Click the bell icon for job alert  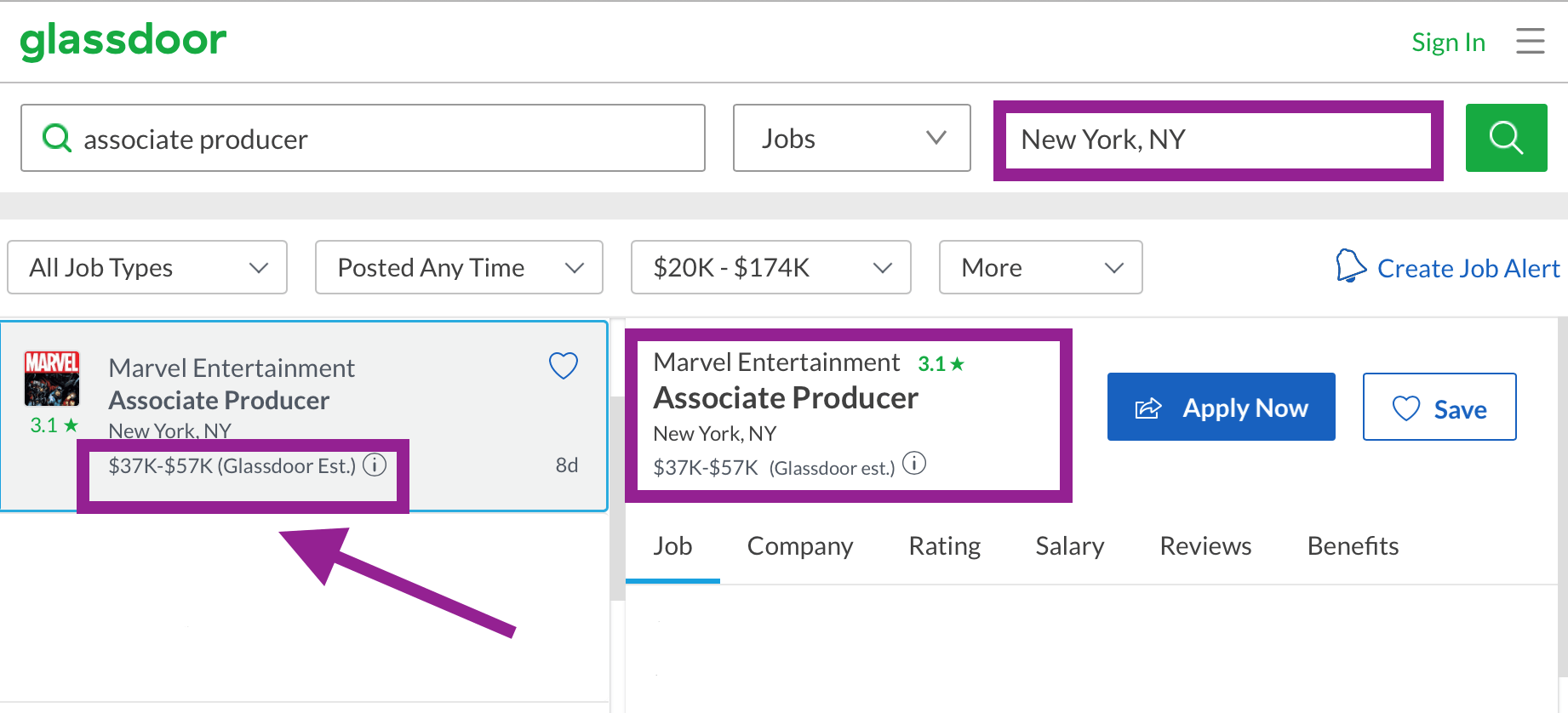1350,266
